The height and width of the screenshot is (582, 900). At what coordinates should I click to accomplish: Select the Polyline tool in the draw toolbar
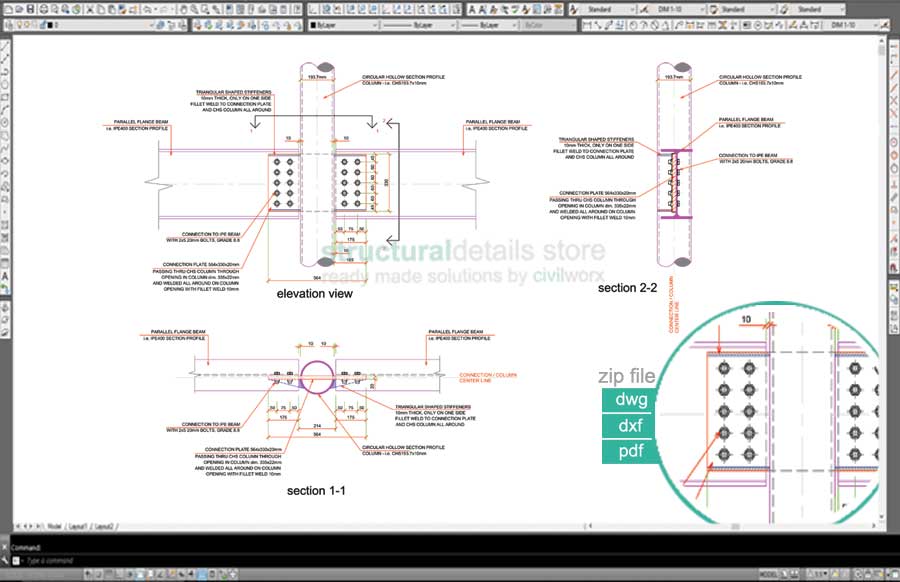pyautogui.click(x=5, y=72)
